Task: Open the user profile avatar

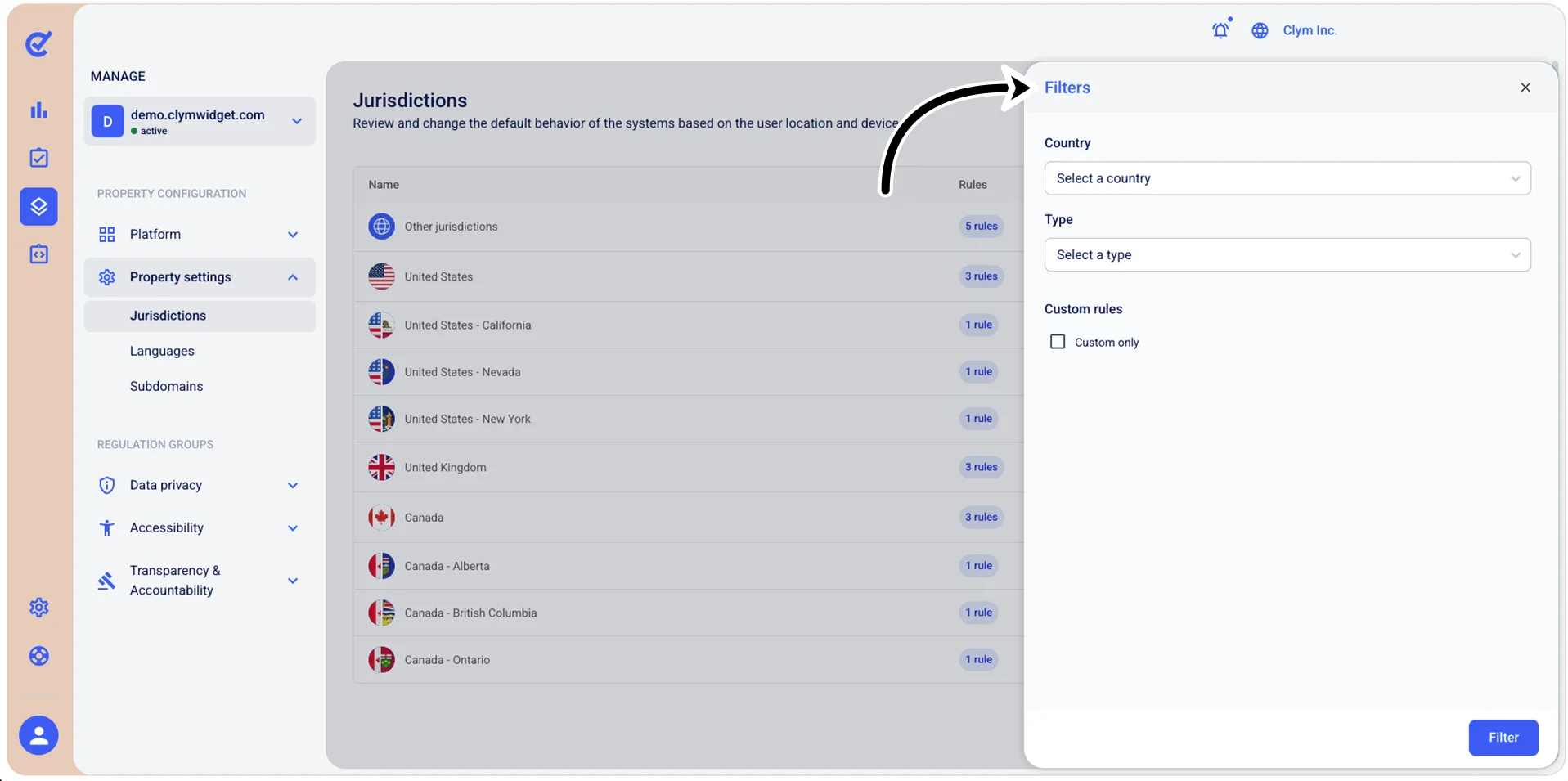Action: pyautogui.click(x=38, y=735)
